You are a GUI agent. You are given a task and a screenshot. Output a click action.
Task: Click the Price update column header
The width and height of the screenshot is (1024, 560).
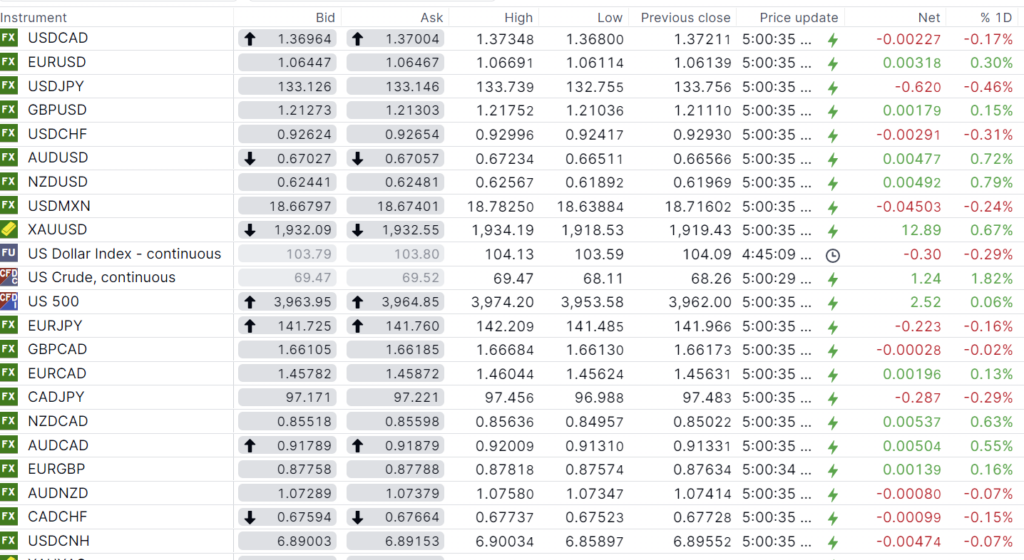[x=799, y=17]
